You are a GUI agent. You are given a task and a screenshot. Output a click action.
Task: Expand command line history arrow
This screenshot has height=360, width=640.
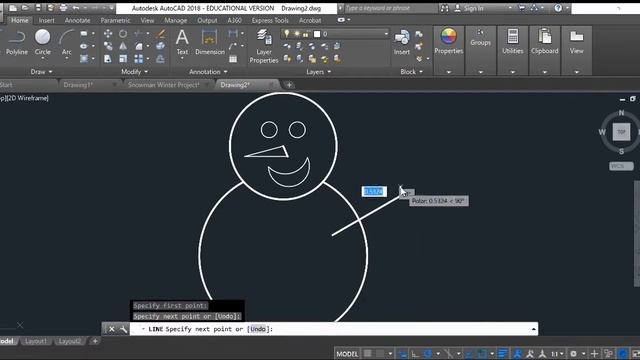coord(533,329)
